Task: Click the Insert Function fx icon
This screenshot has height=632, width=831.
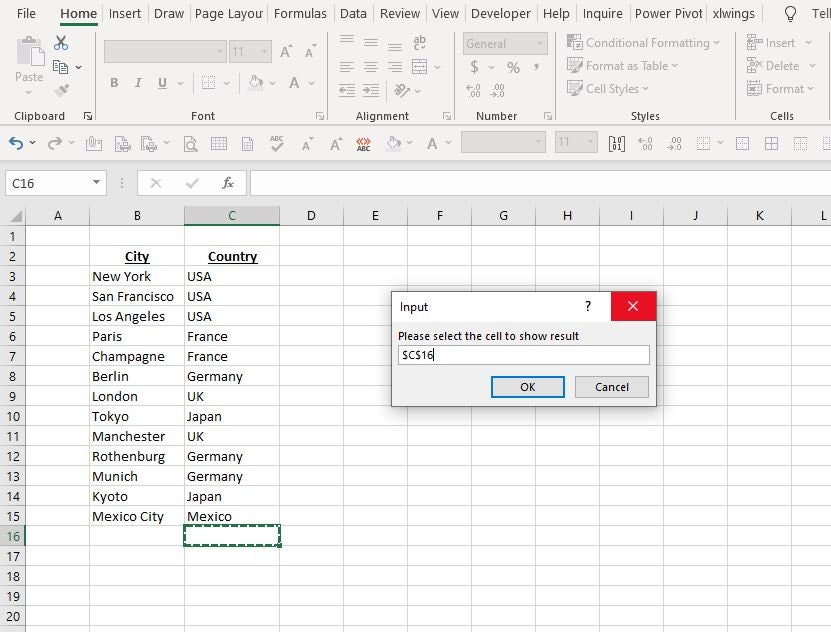Action: (x=228, y=183)
